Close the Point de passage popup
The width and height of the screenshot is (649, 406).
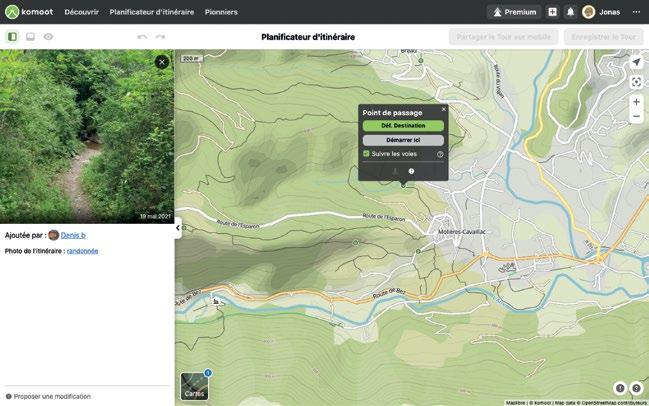click(444, 109)
